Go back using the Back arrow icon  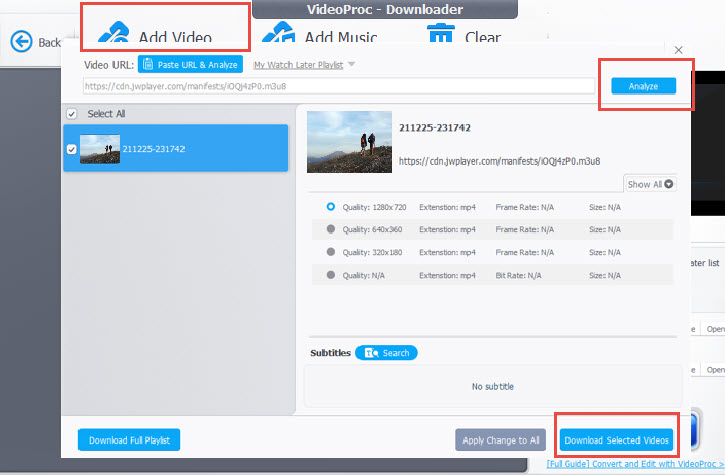[21, 42]
